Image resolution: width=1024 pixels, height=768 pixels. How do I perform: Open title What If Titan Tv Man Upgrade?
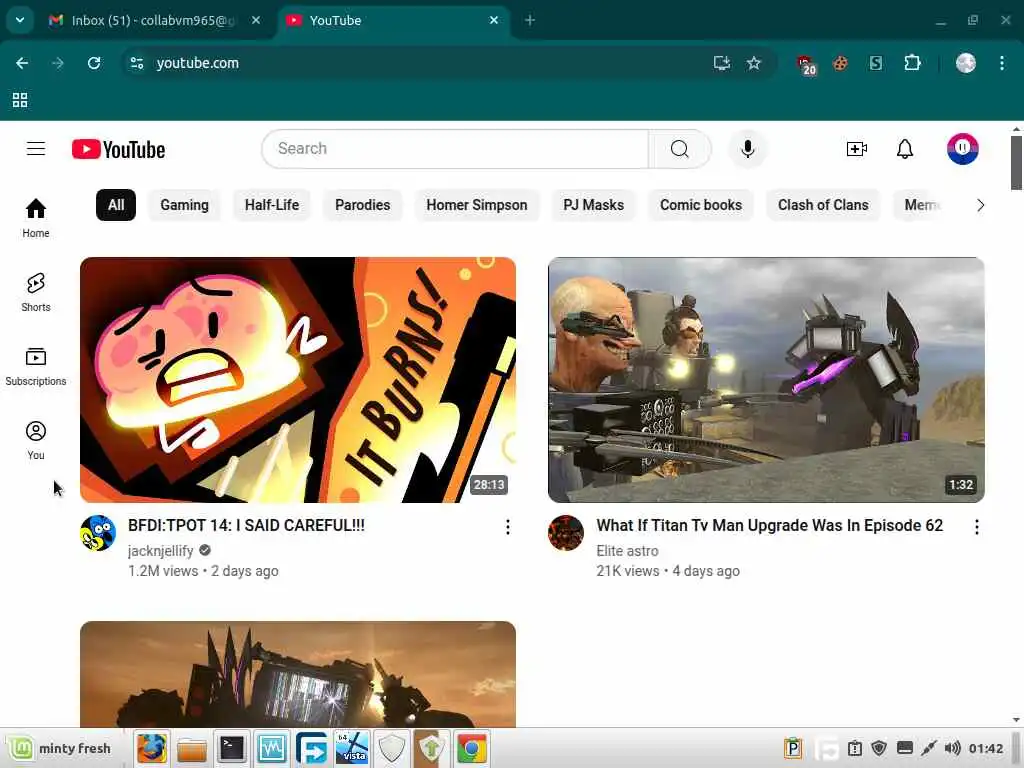(x=769, y=526)
